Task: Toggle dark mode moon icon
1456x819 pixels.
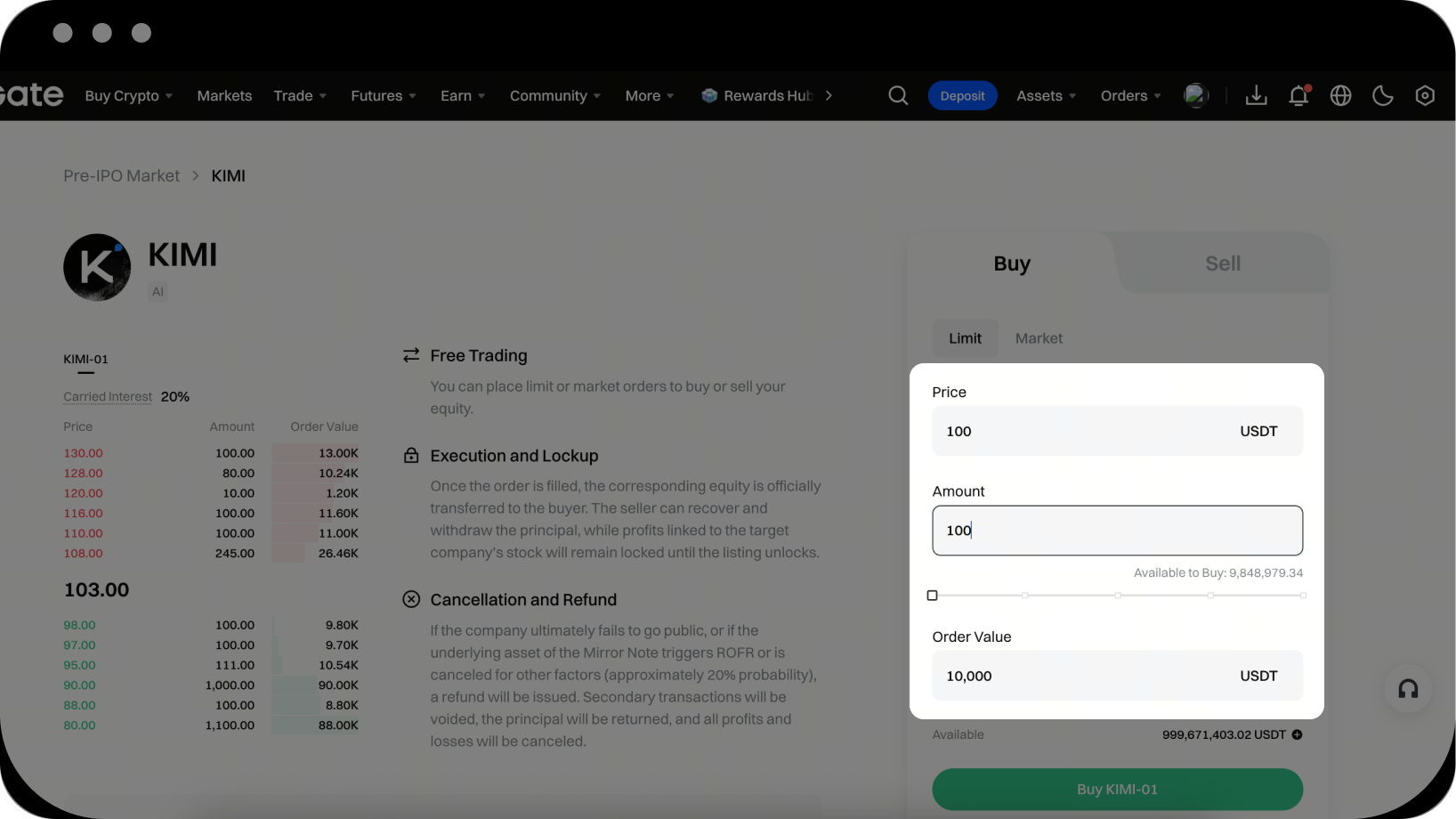Action: (x=1382, y=95)
